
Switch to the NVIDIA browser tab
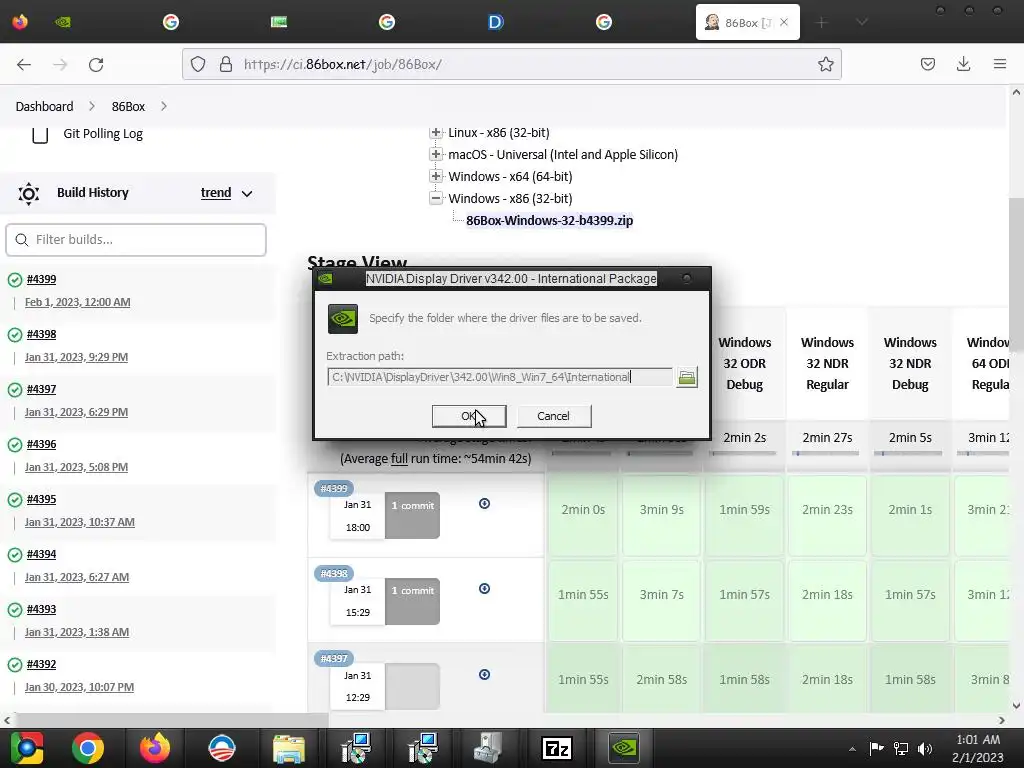[63, 22]
